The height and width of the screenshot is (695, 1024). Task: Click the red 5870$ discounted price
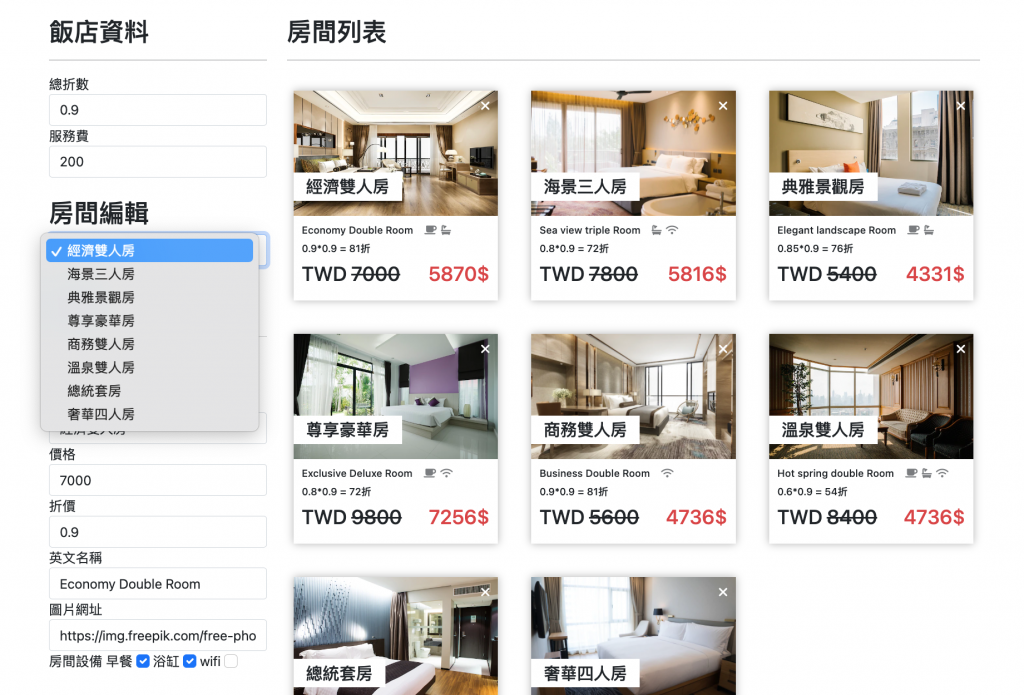point(458,274)
